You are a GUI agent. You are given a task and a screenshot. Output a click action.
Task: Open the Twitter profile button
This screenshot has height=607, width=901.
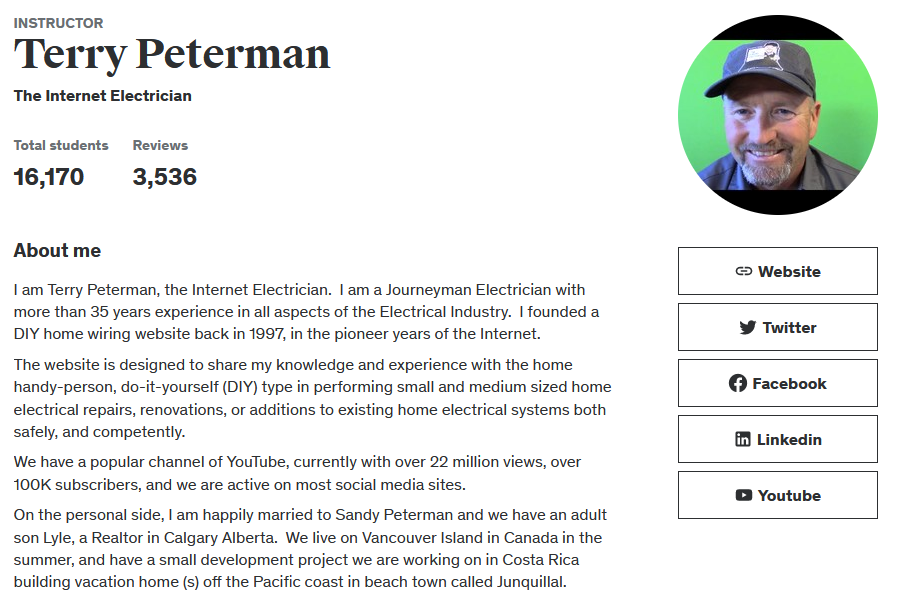tap(777, 327)
